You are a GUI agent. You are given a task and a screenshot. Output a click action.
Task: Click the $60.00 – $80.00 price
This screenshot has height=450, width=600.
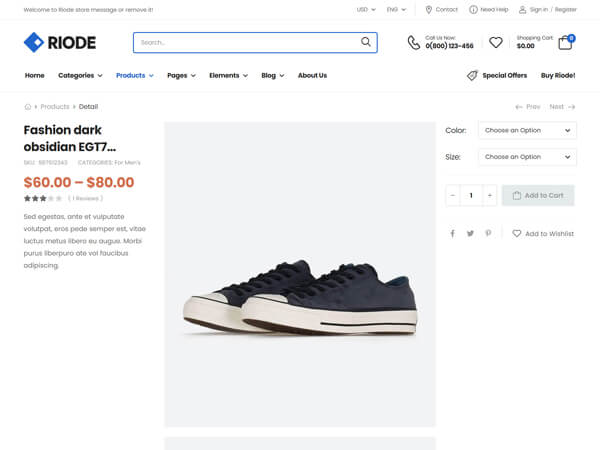[79, 182]
